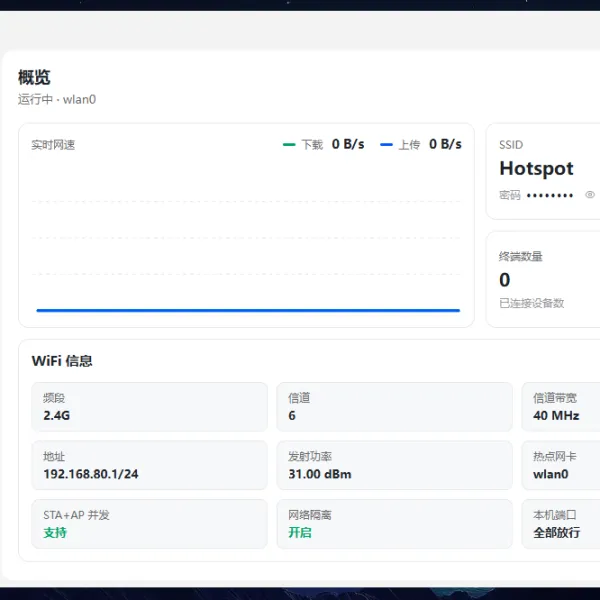Screen dimensions: 600x600
Task: Click the masked password dots
Action: point(549,196)
